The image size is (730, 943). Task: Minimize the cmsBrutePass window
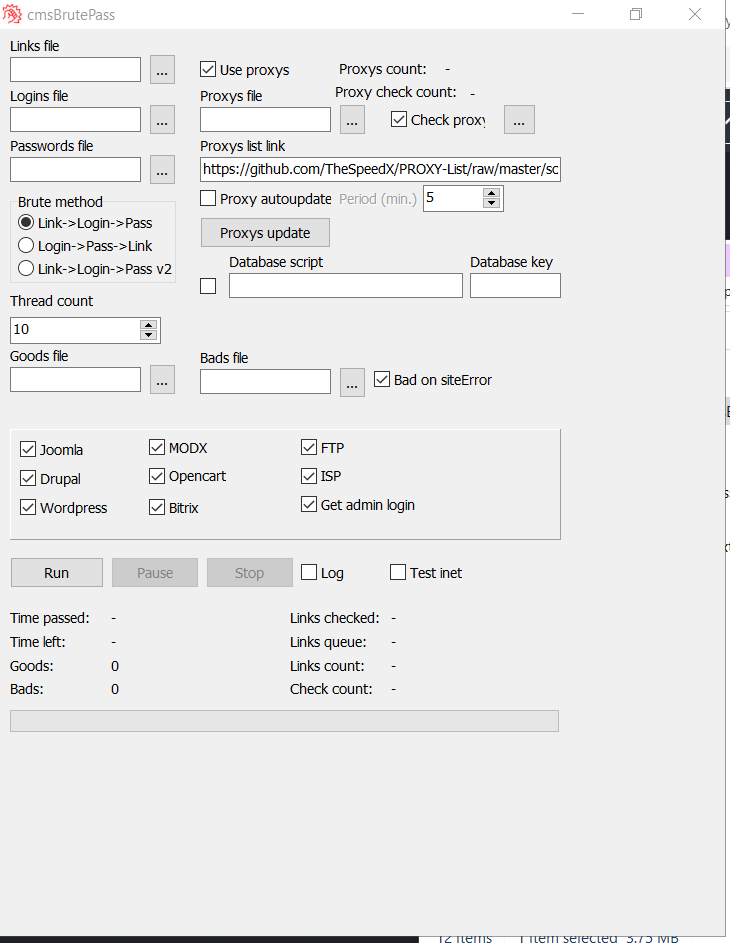coord(578,14)
